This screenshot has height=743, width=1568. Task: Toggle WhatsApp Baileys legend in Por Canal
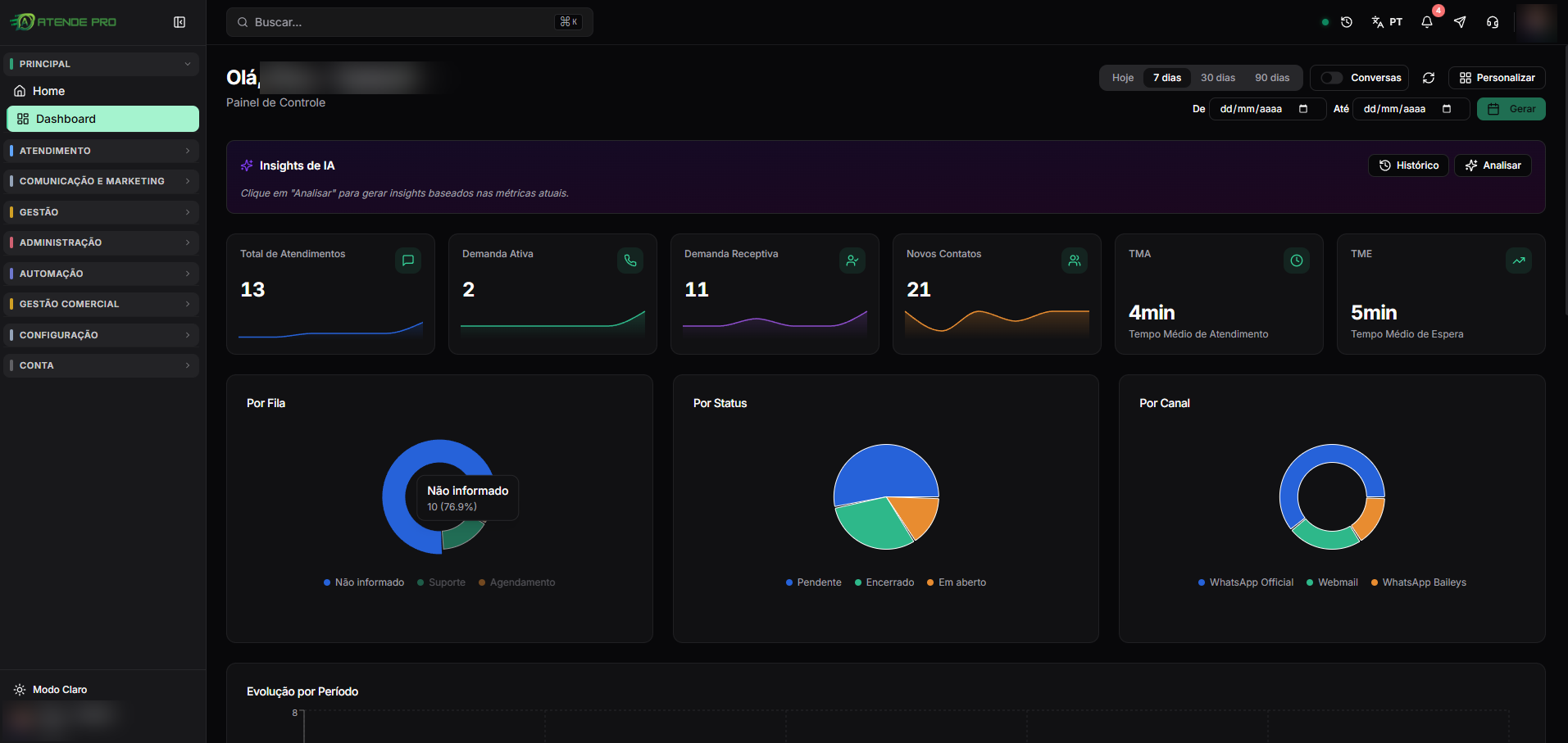(1419, 582)
